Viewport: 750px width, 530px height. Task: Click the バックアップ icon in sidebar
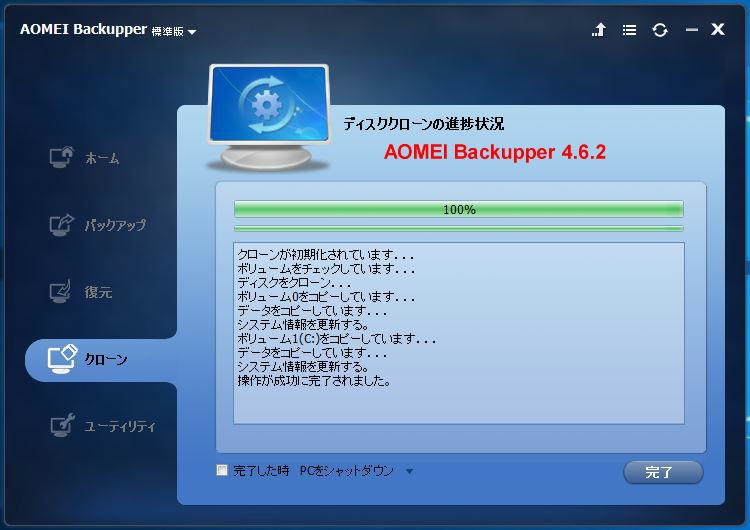[62, 224]
